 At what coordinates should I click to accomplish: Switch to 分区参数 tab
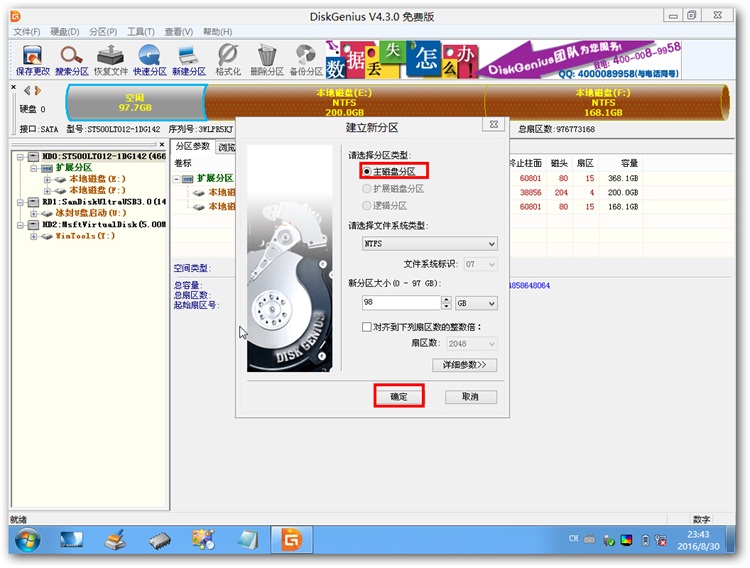(193, 146)
